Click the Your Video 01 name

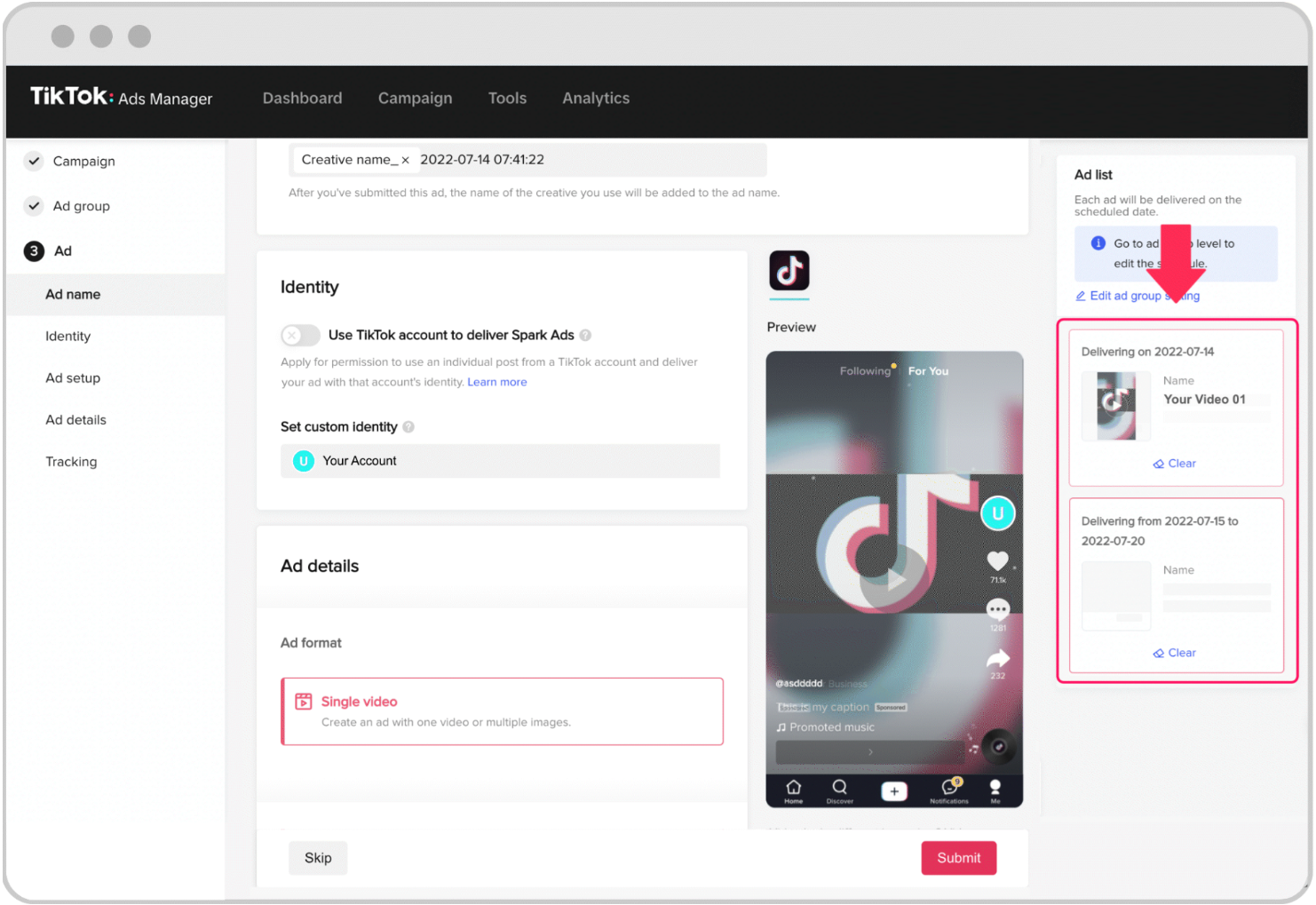click(x=1204, y=400)
